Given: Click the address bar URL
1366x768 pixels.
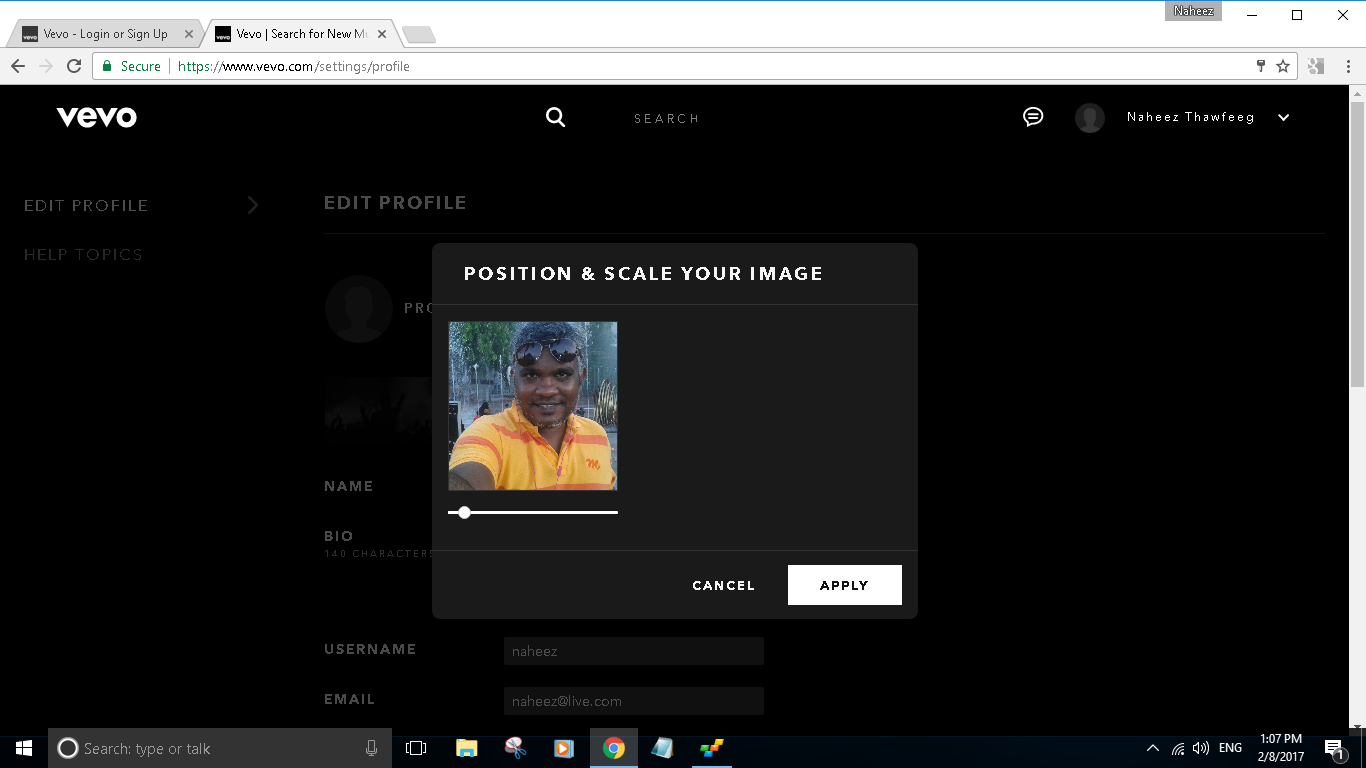Looking at the screenshot, I should (x=294, y=66).
